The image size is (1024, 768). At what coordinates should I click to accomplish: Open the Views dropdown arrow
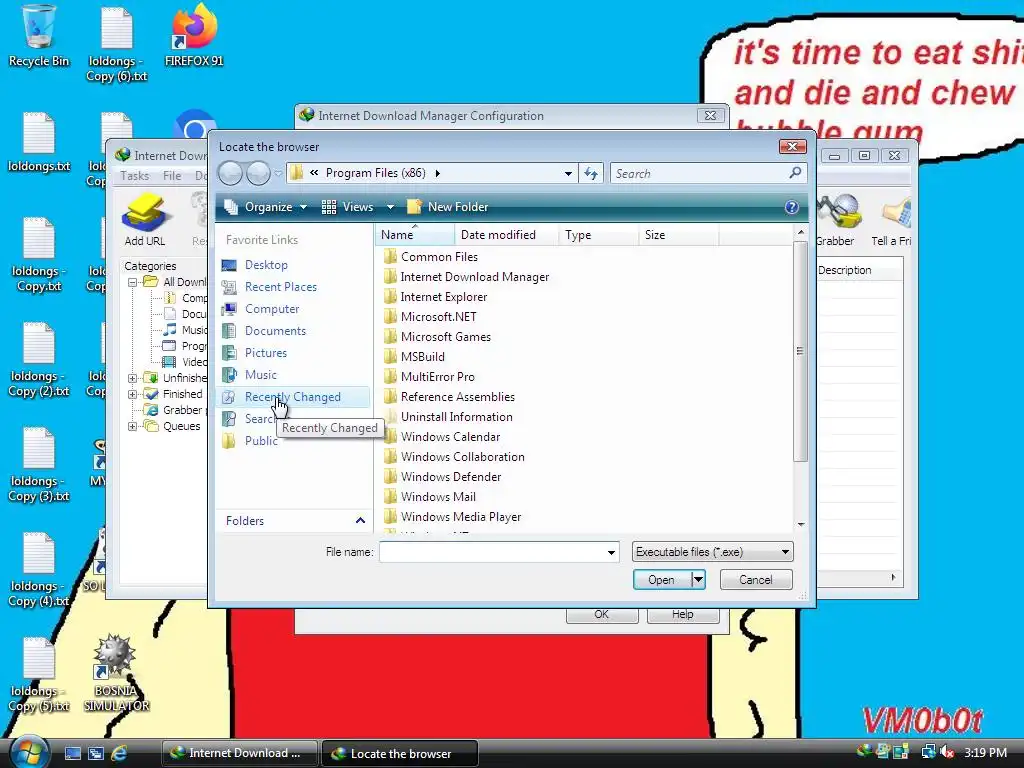390,207
